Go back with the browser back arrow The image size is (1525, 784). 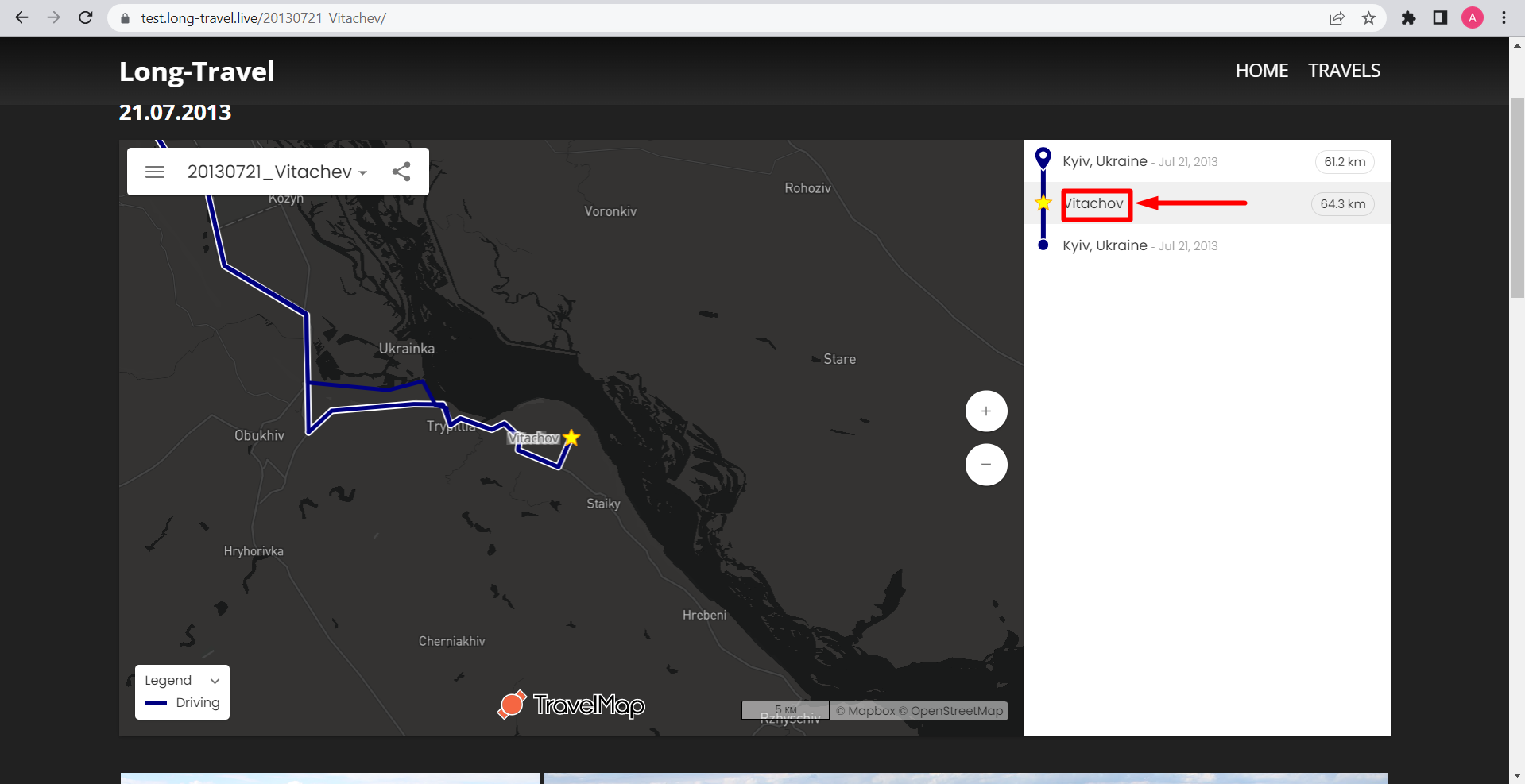(21, 17)
